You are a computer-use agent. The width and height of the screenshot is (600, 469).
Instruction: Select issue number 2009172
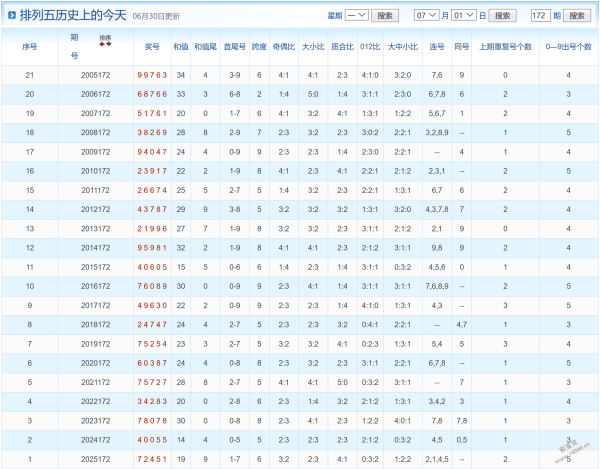pos(95,152)
